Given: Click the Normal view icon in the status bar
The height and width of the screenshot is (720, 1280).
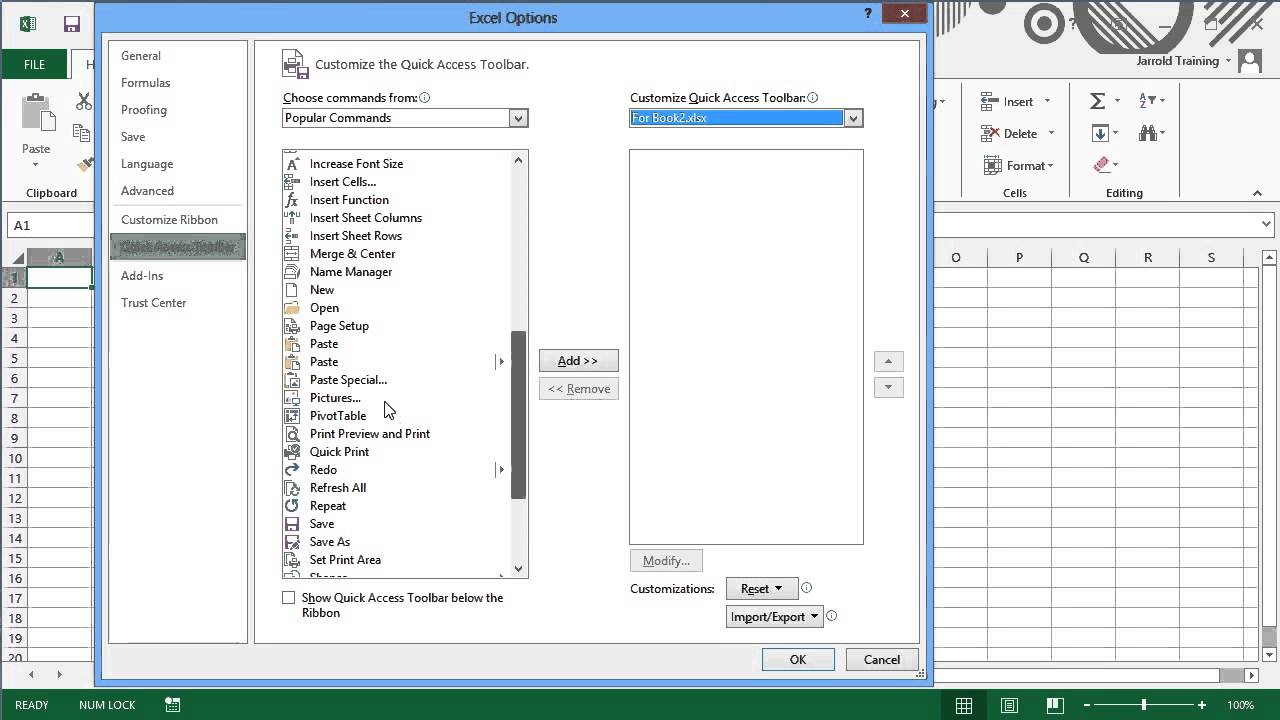Looking at the screenshot, I should coord(964,705).
